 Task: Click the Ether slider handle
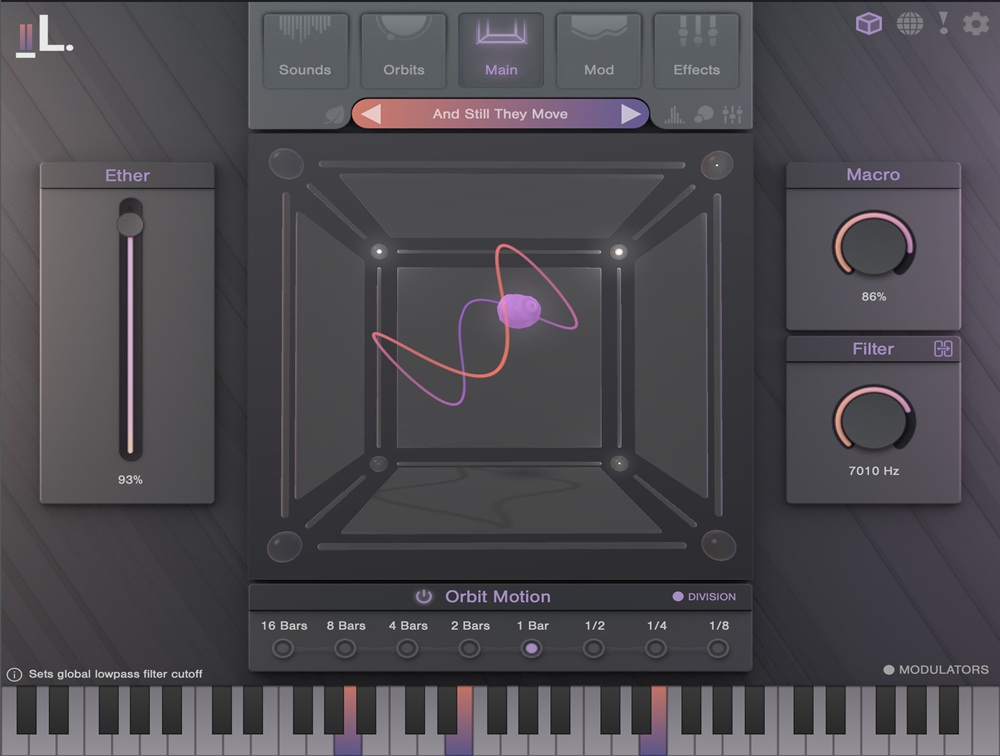[x=130, y=223]
